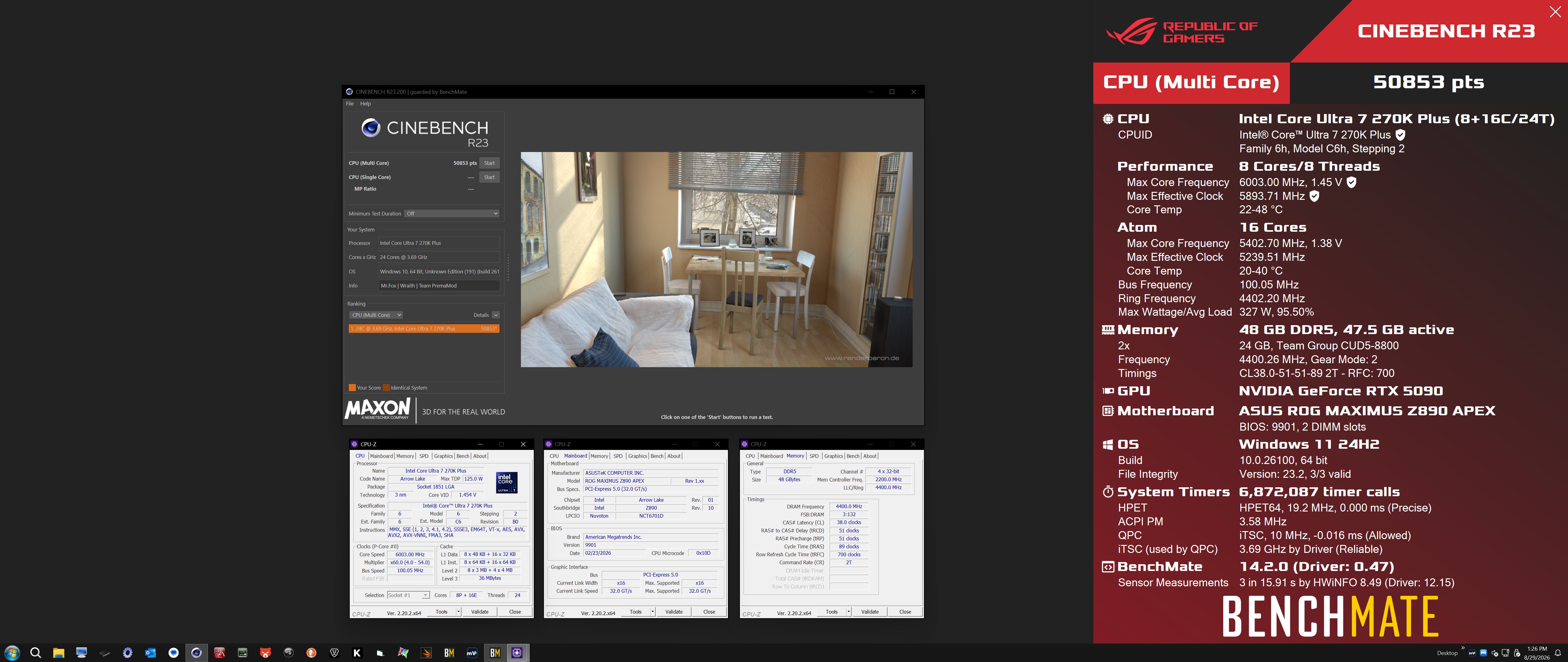Start the CPU (Multi Core) test
Screen dimensions: 1568x662
tap(489, 163)
